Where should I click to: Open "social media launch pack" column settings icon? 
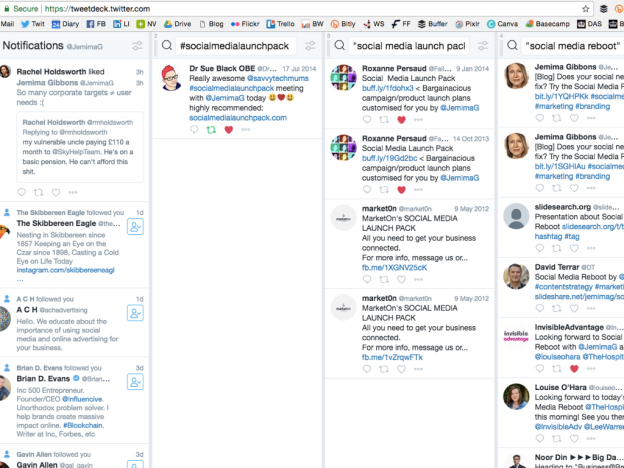[x=483, y=46]
